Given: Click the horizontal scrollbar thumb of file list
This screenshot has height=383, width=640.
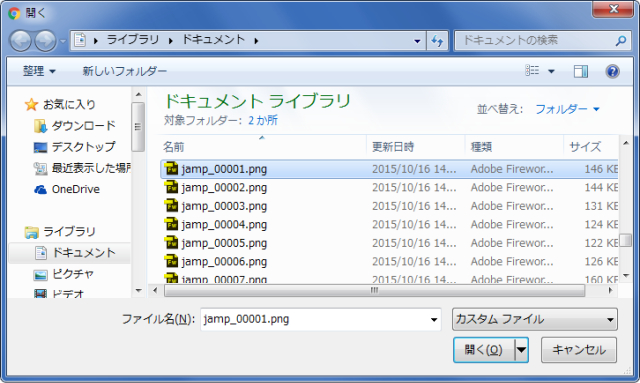Looking at the screenshot, I should coord(374,291).
